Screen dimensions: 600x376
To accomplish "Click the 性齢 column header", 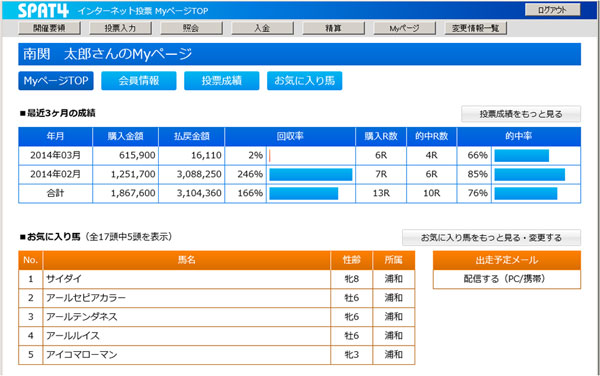I will pos(352,260).
